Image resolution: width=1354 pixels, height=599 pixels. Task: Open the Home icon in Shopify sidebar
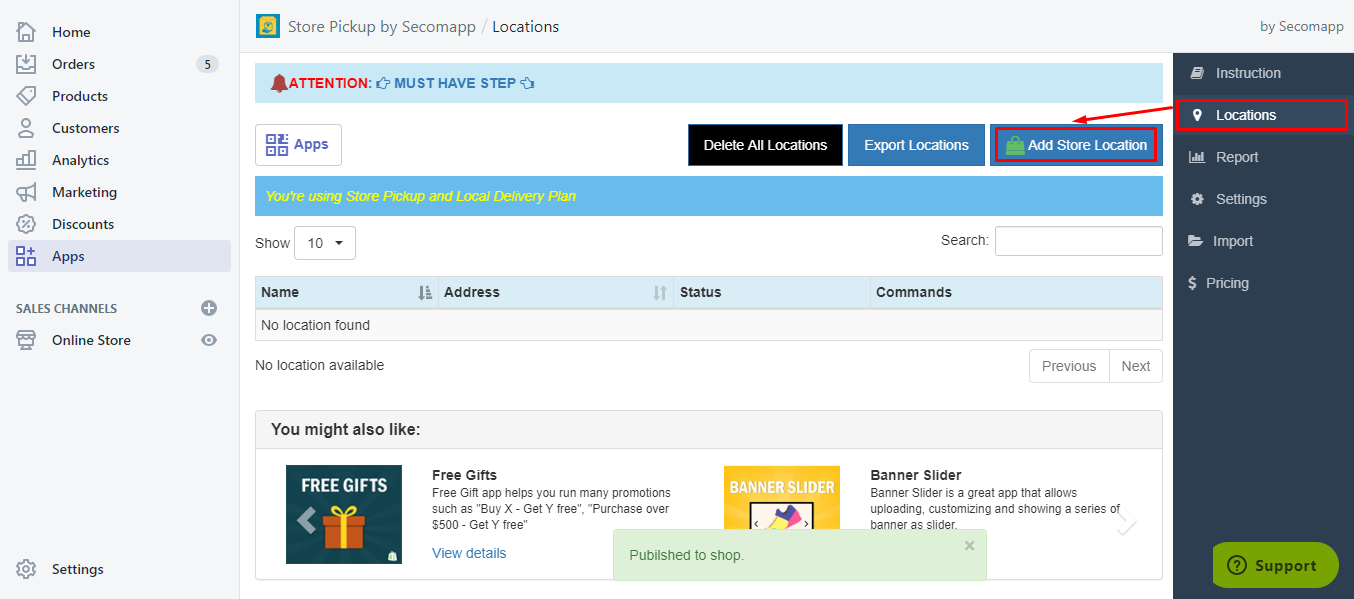tap(26, 32)
